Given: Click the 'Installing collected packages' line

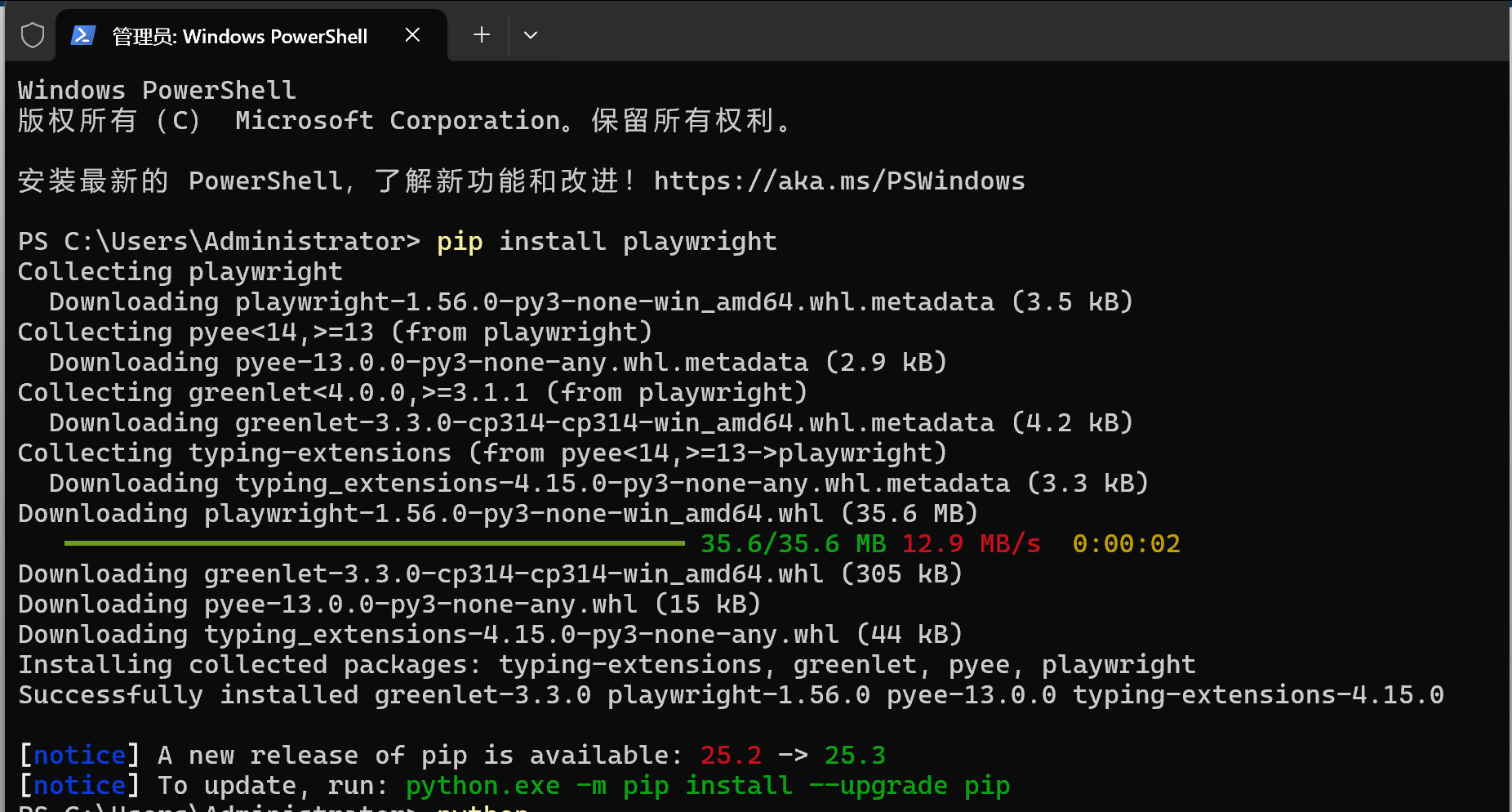Looking at the screenshot, I should click(607, 665).
